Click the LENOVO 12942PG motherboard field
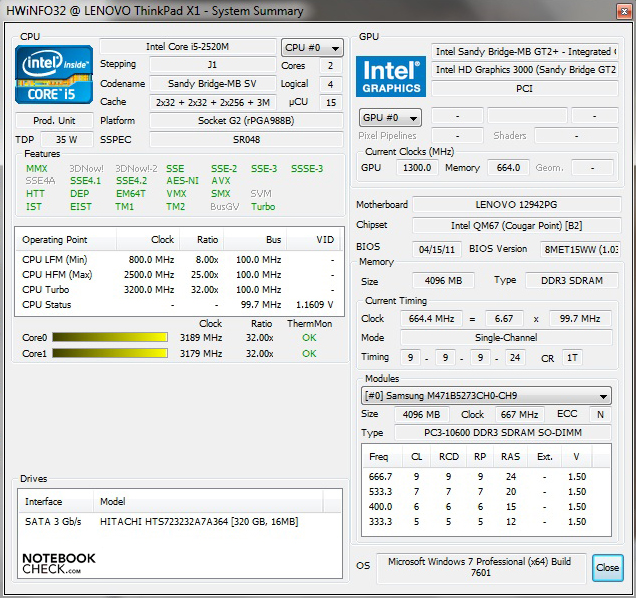The height and width of the screenshot is (598, 636). pos(517,204)
